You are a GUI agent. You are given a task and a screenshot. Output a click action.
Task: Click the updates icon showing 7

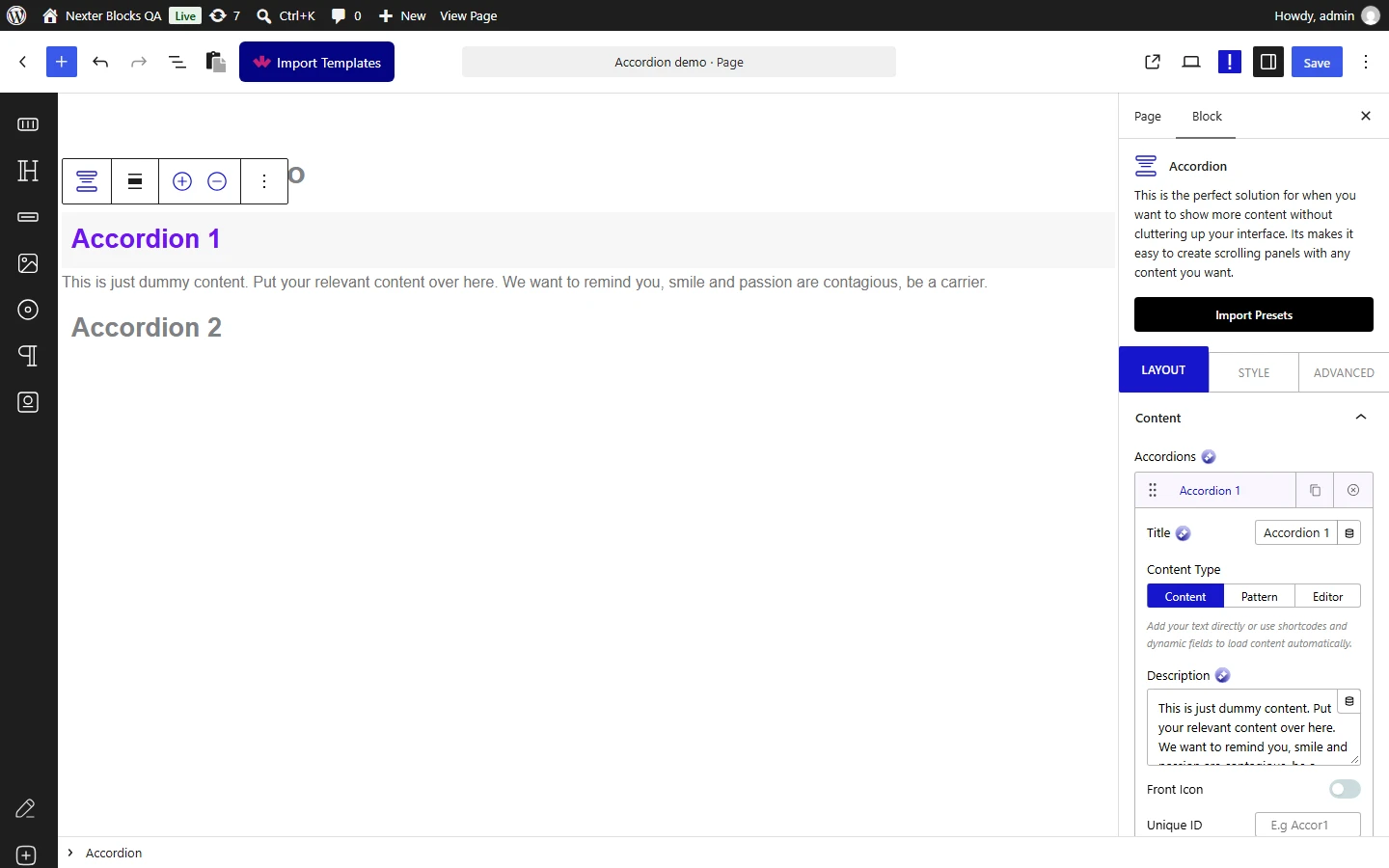pos(225,15)
